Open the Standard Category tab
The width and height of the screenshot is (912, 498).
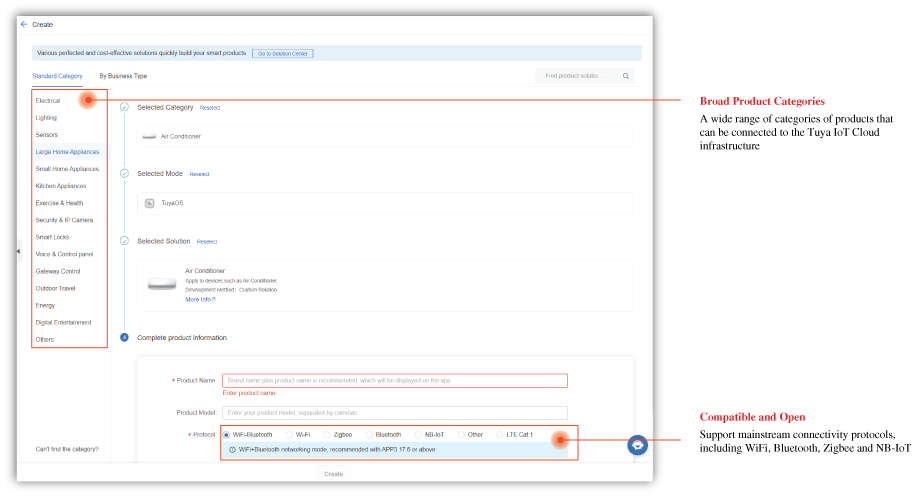point(57,76)
